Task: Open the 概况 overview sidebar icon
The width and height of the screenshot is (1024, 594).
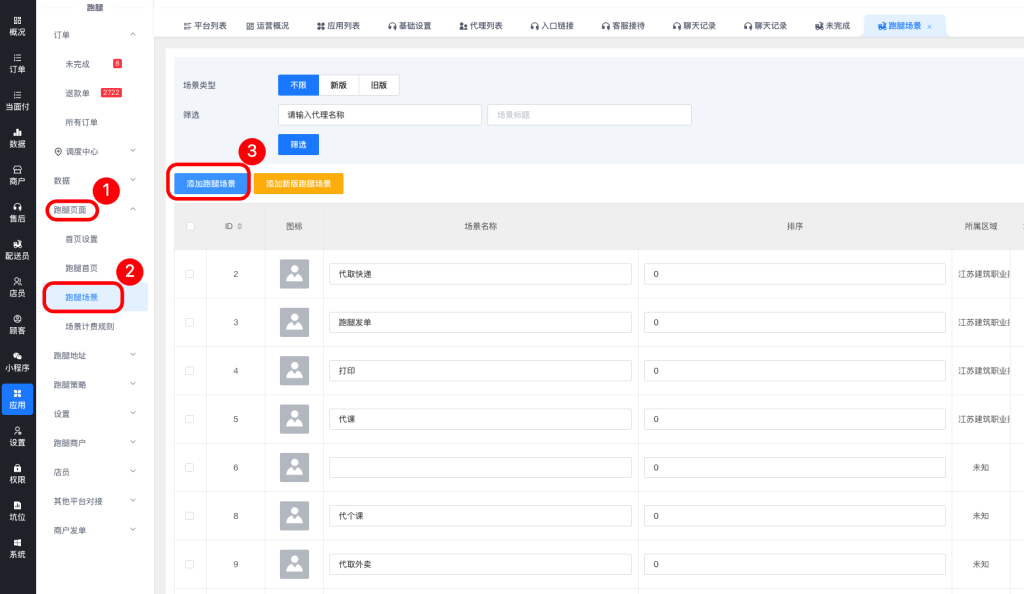Action: point(17,26)
